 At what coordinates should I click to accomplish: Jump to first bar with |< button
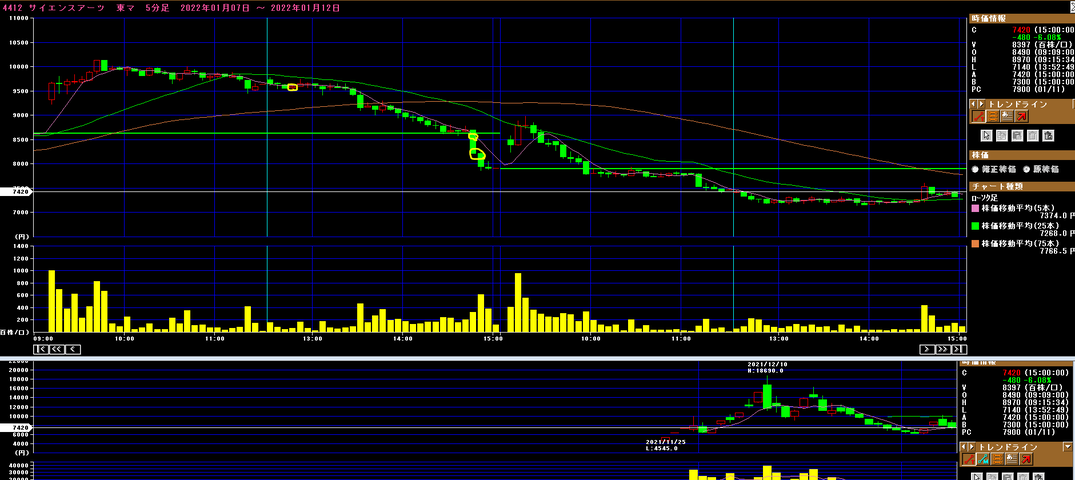[x=40, y=349]
